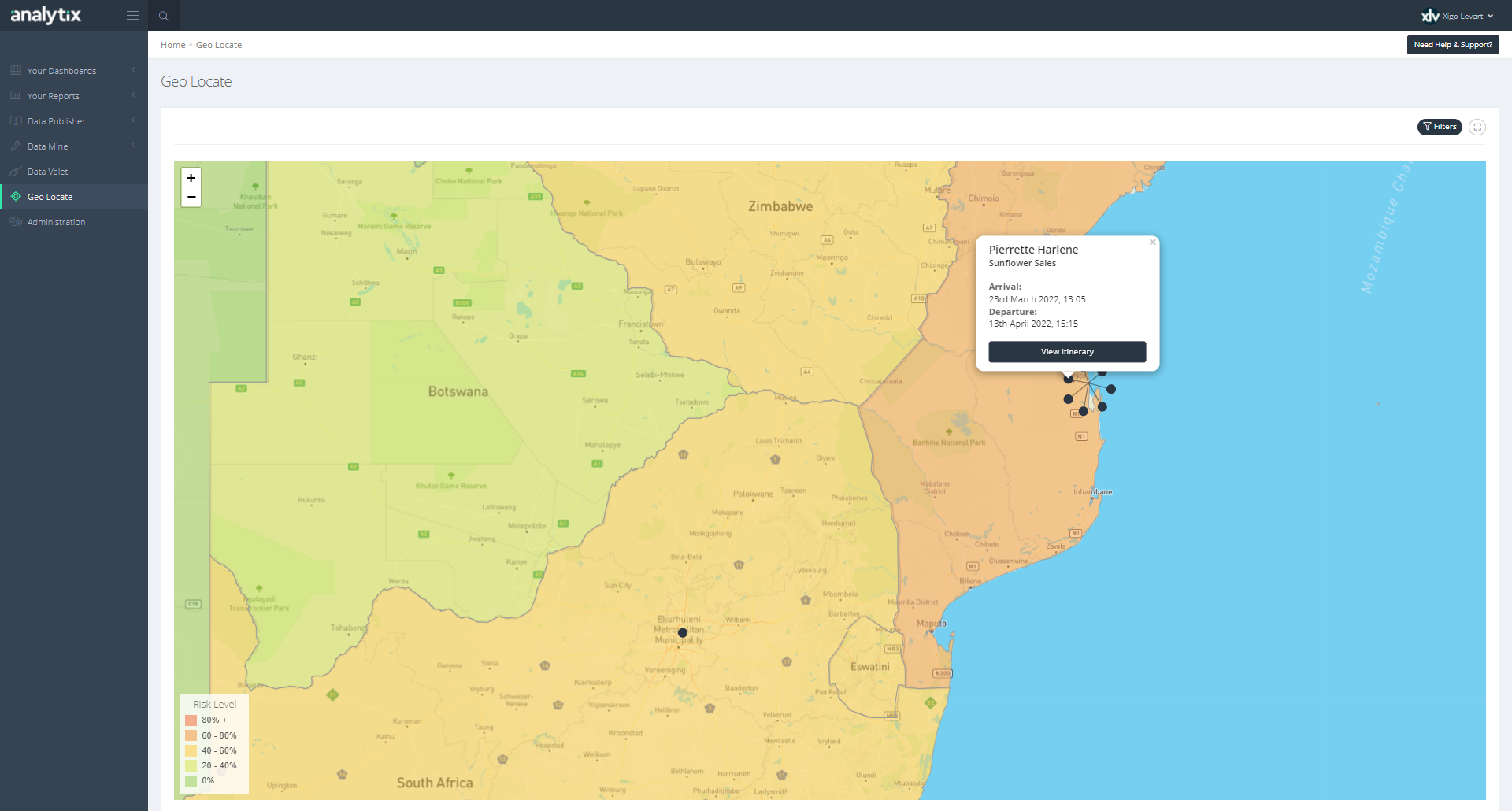1512x811 pixels.
Task: Click Need Help & Support button
Action: 1453,45
